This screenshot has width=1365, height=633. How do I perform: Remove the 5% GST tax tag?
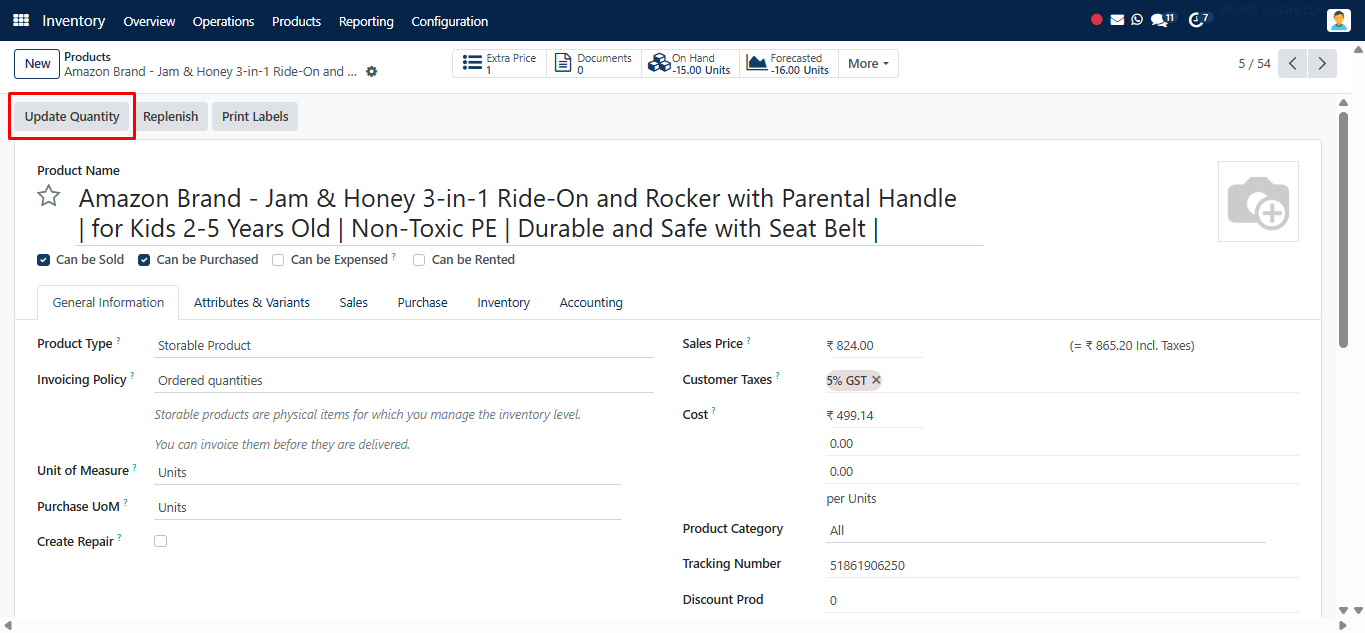[876, 380]
